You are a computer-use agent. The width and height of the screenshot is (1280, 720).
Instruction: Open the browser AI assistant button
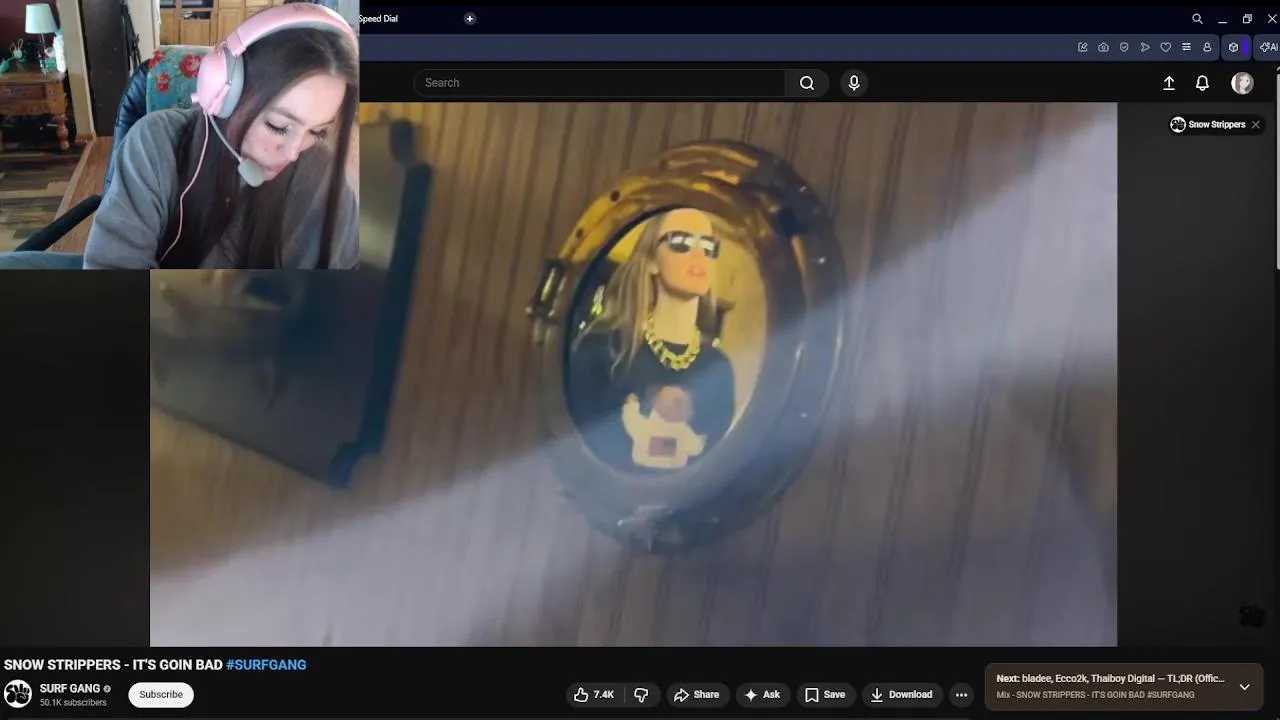coord(1268,47)
